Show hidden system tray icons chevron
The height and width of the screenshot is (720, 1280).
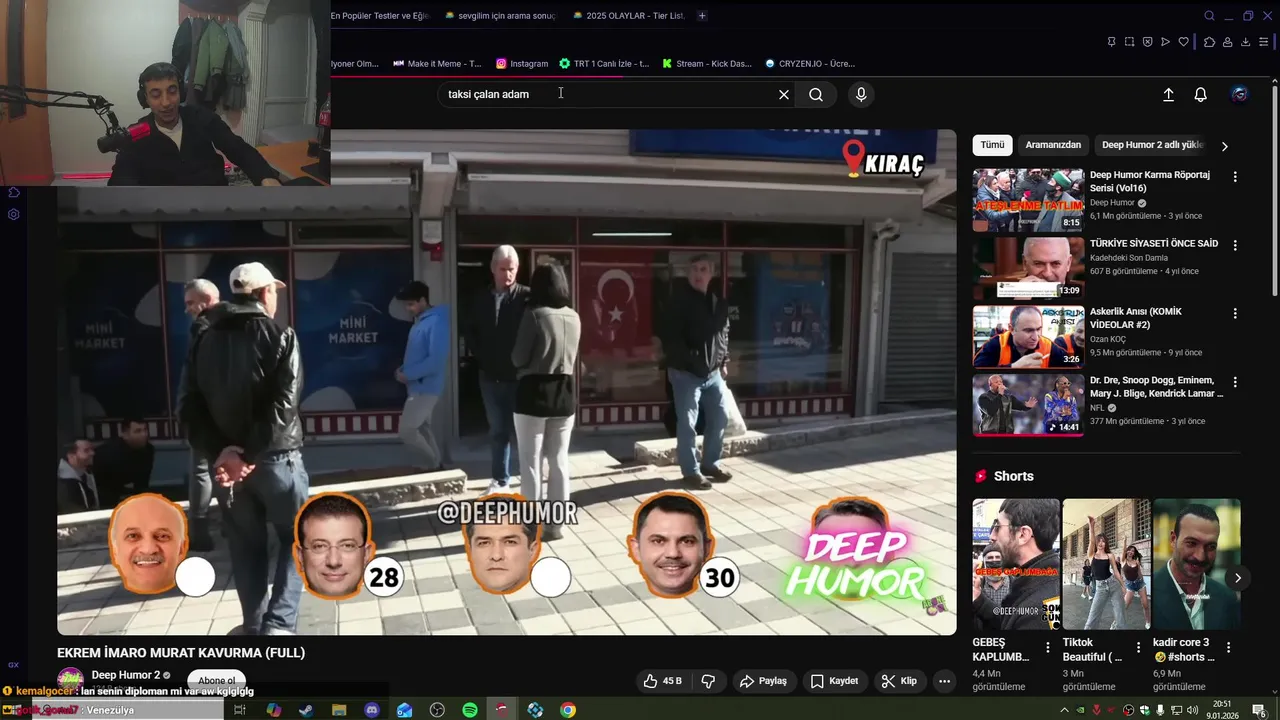click(1064, 710)
